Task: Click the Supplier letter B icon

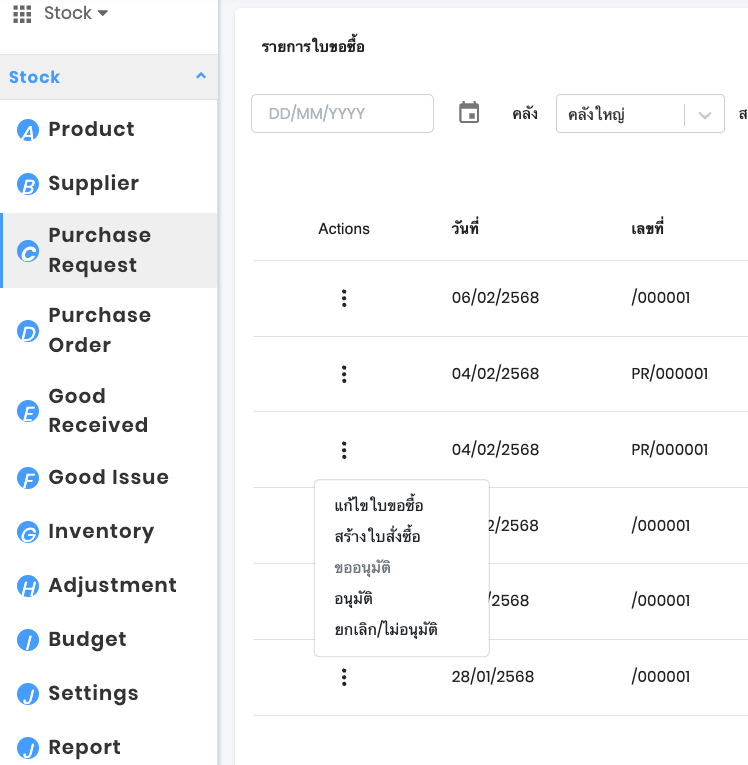Action: [x=28, y=184]
